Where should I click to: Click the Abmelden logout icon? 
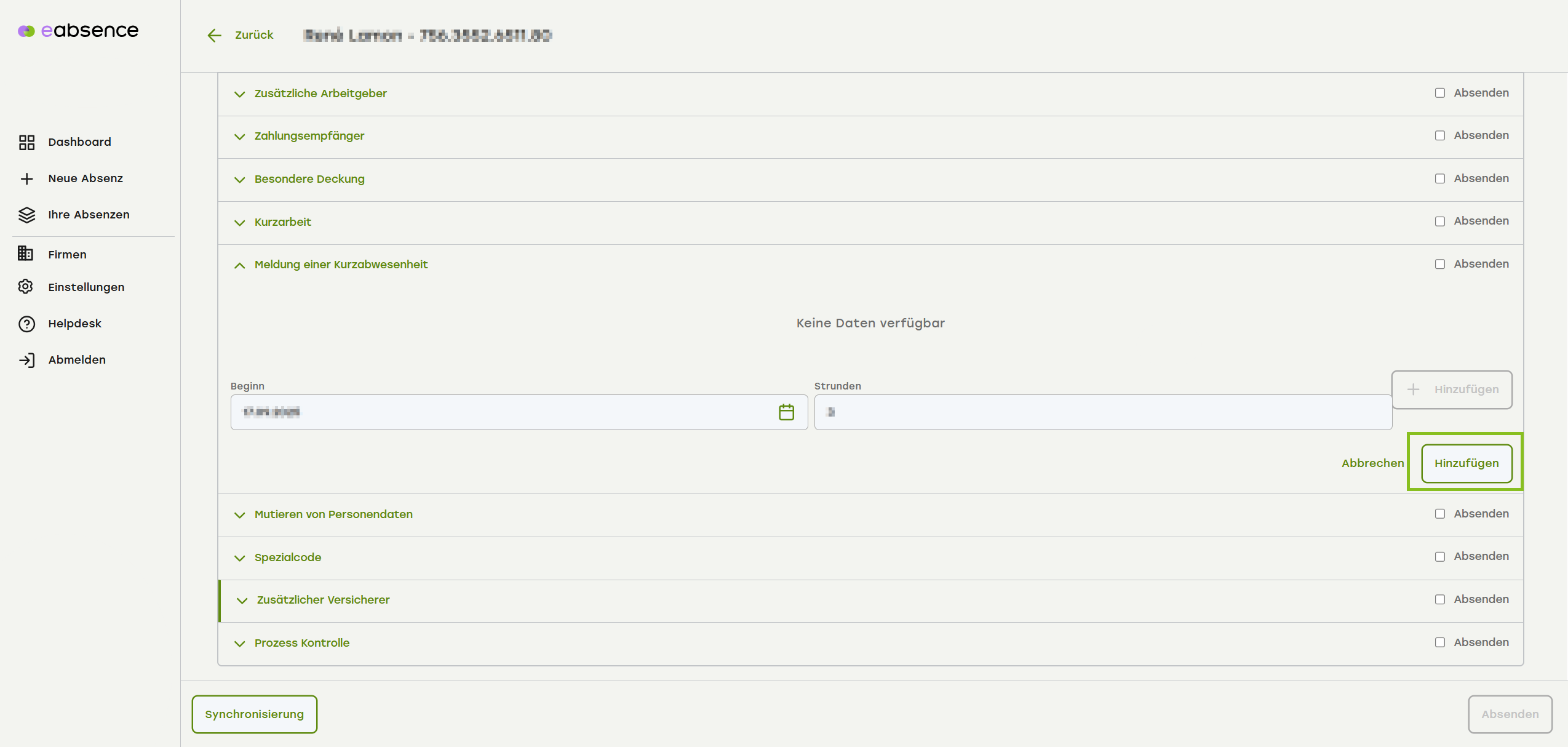click(x=26, y=360)
